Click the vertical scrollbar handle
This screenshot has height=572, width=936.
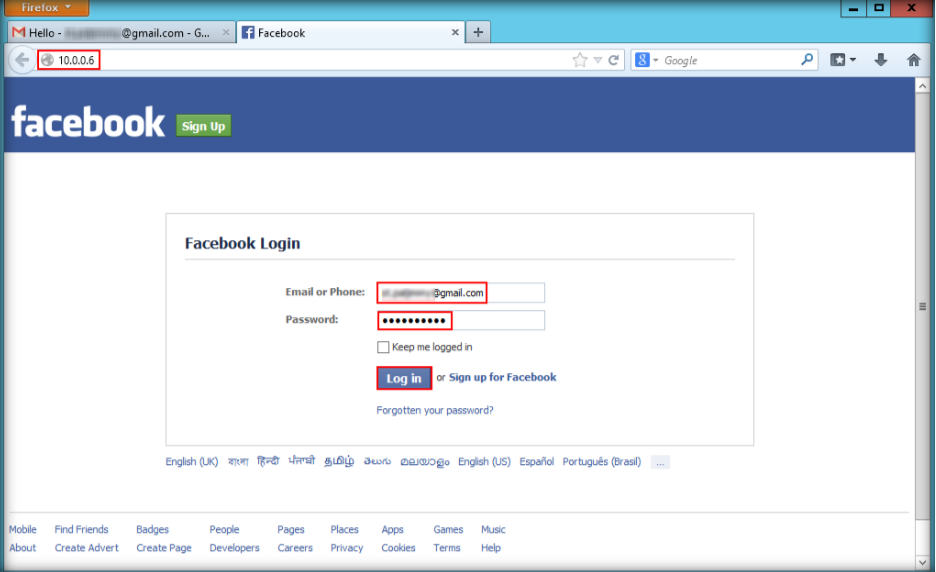922,307
